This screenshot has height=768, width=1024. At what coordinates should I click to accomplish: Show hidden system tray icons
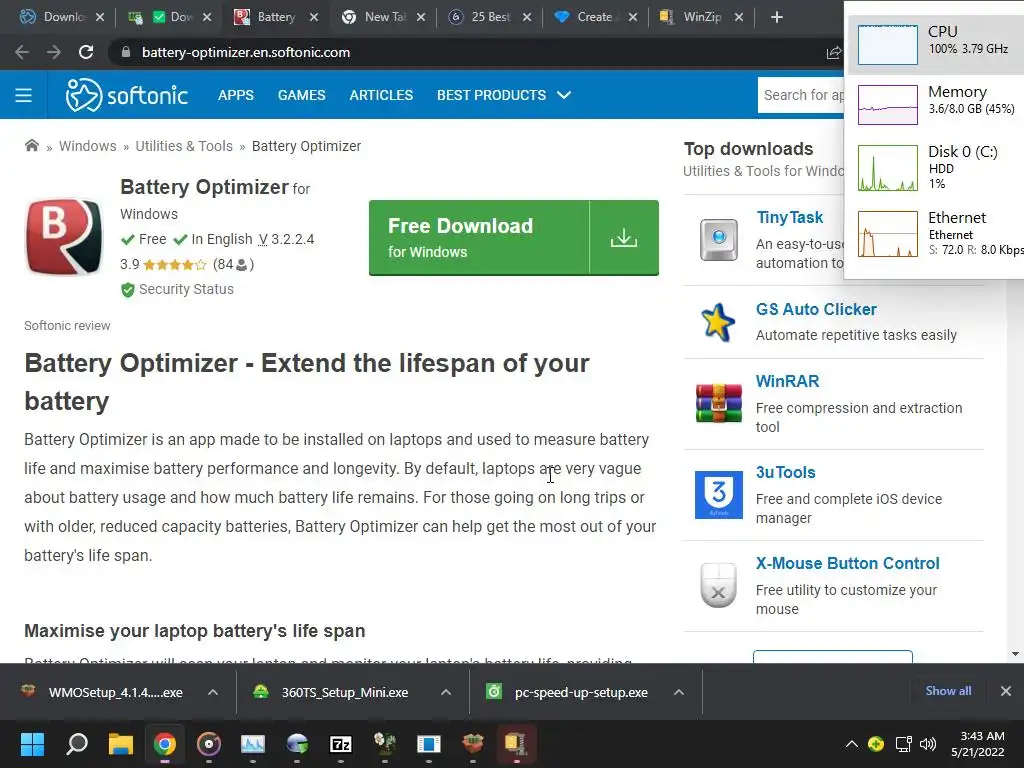[852, 744]
